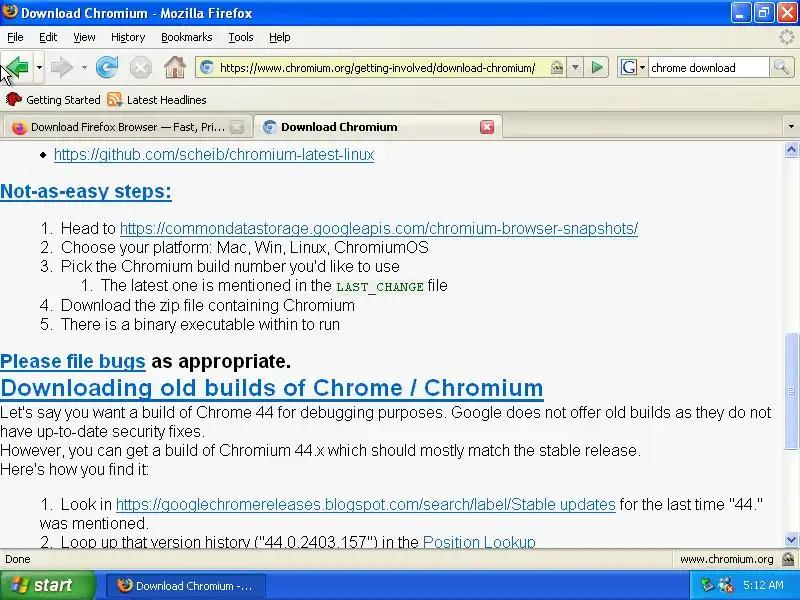Click the Getting Started bookmark icon
The height and width of the screenshot is (600, 800).
pyautogui.click(x=13, y=99)
